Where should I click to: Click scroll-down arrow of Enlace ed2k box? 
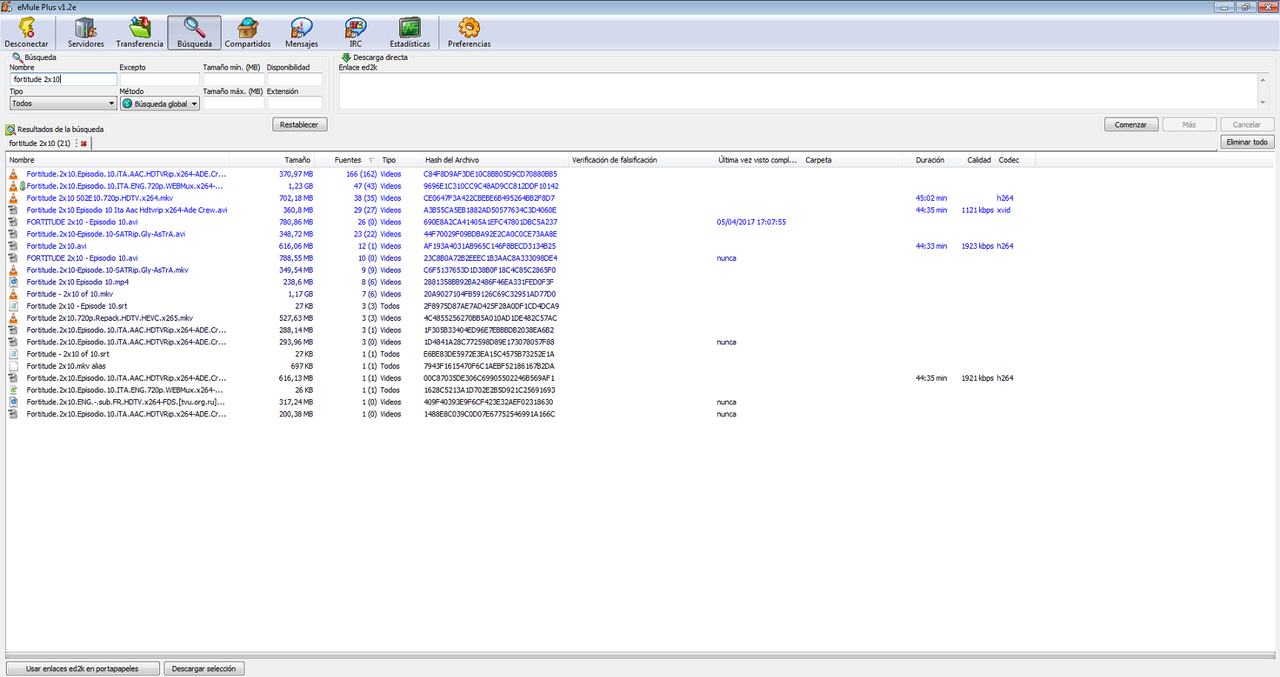click(x=1265, y=103)
